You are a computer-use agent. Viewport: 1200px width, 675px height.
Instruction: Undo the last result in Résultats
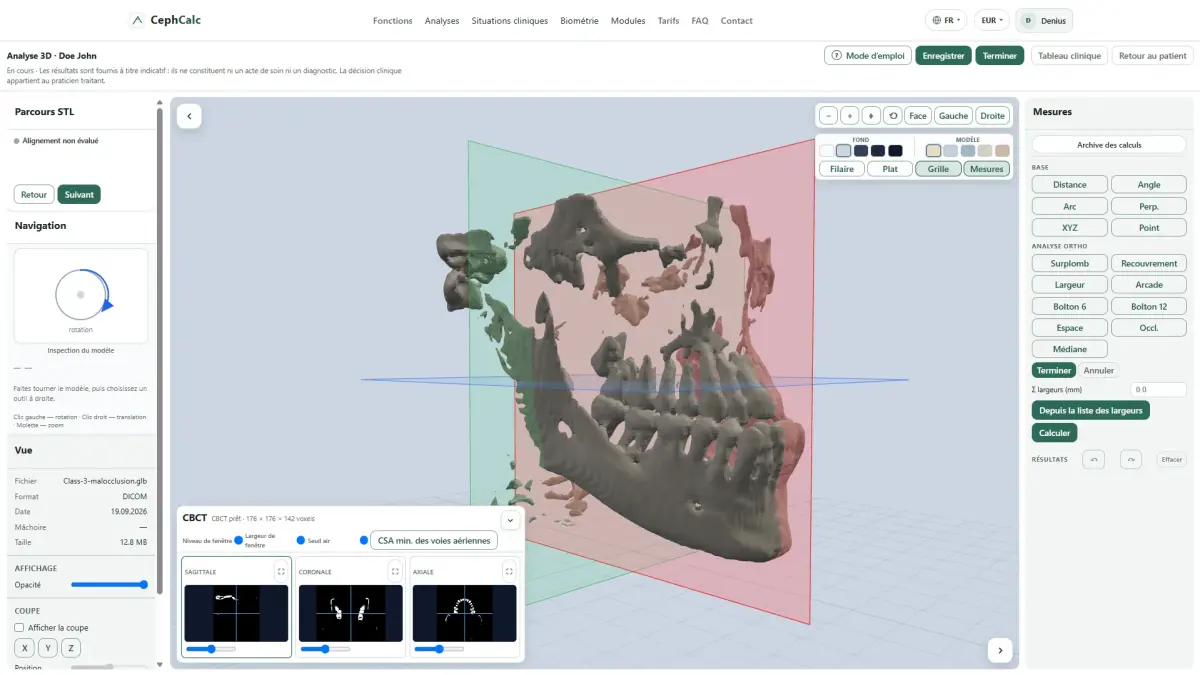(1095, 460)
